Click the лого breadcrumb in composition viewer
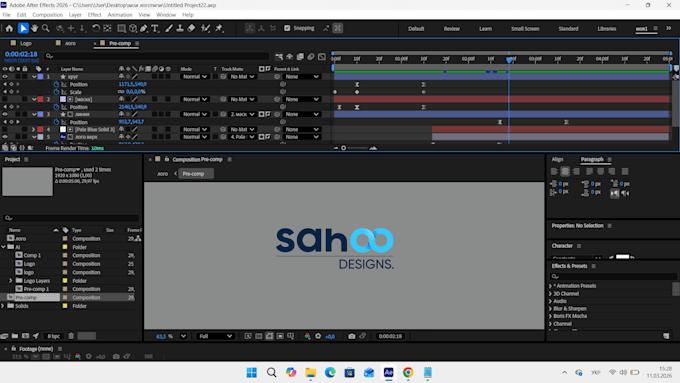 (x=163, y=173)
